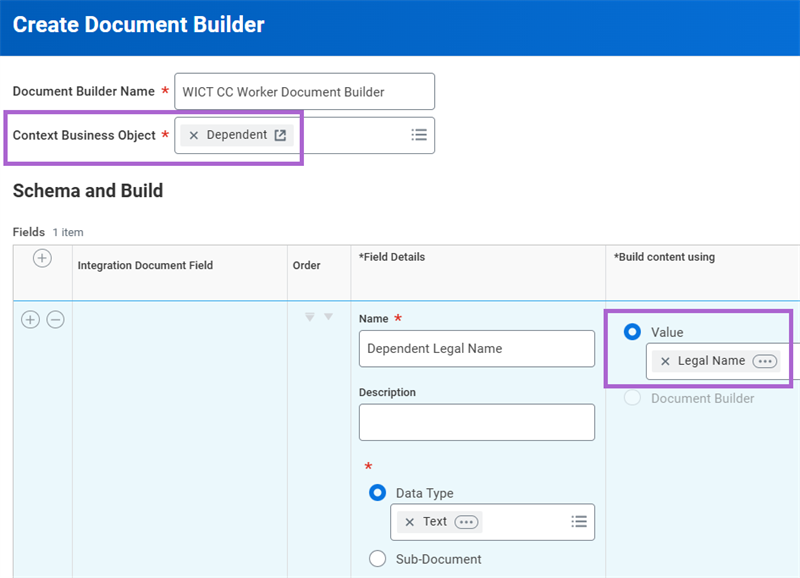Select the Value radio button
Viewport: 800px width, 578px height.
[x=632, y=332]
